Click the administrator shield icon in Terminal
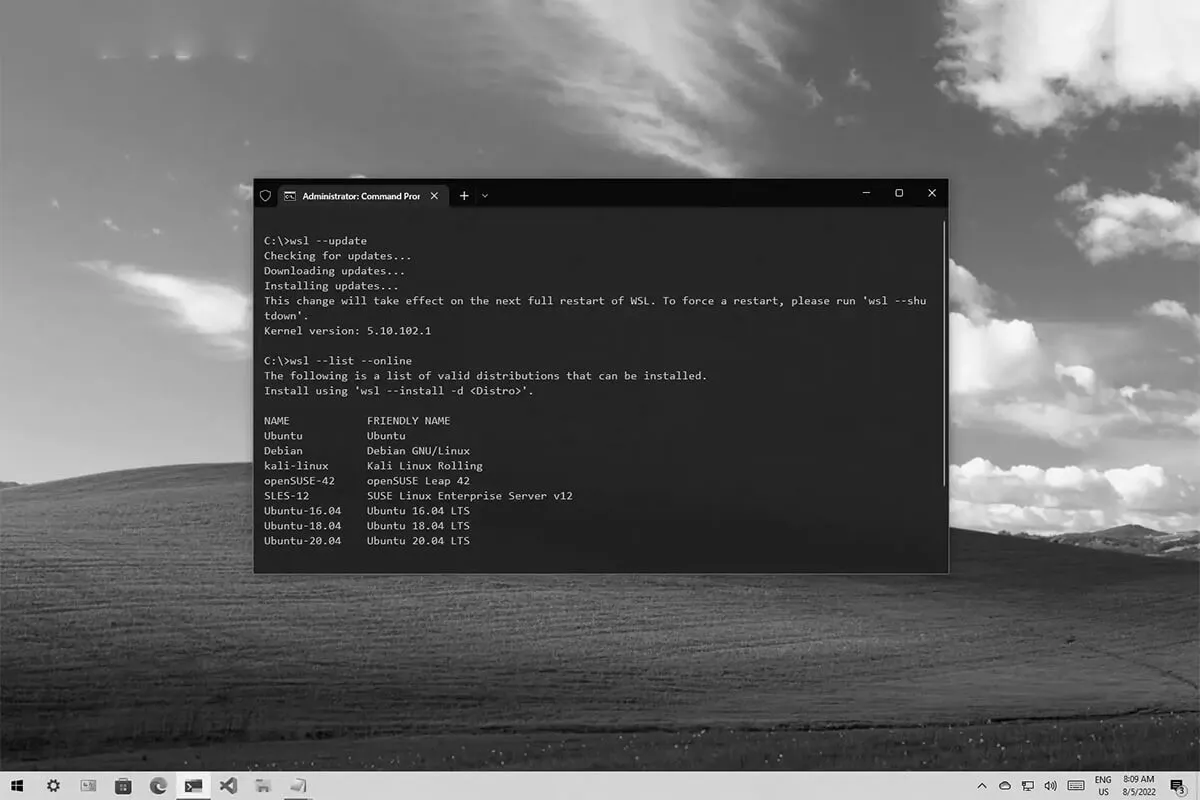The height and width of the screenshot is (800, 1200). (x=265, y=196)
